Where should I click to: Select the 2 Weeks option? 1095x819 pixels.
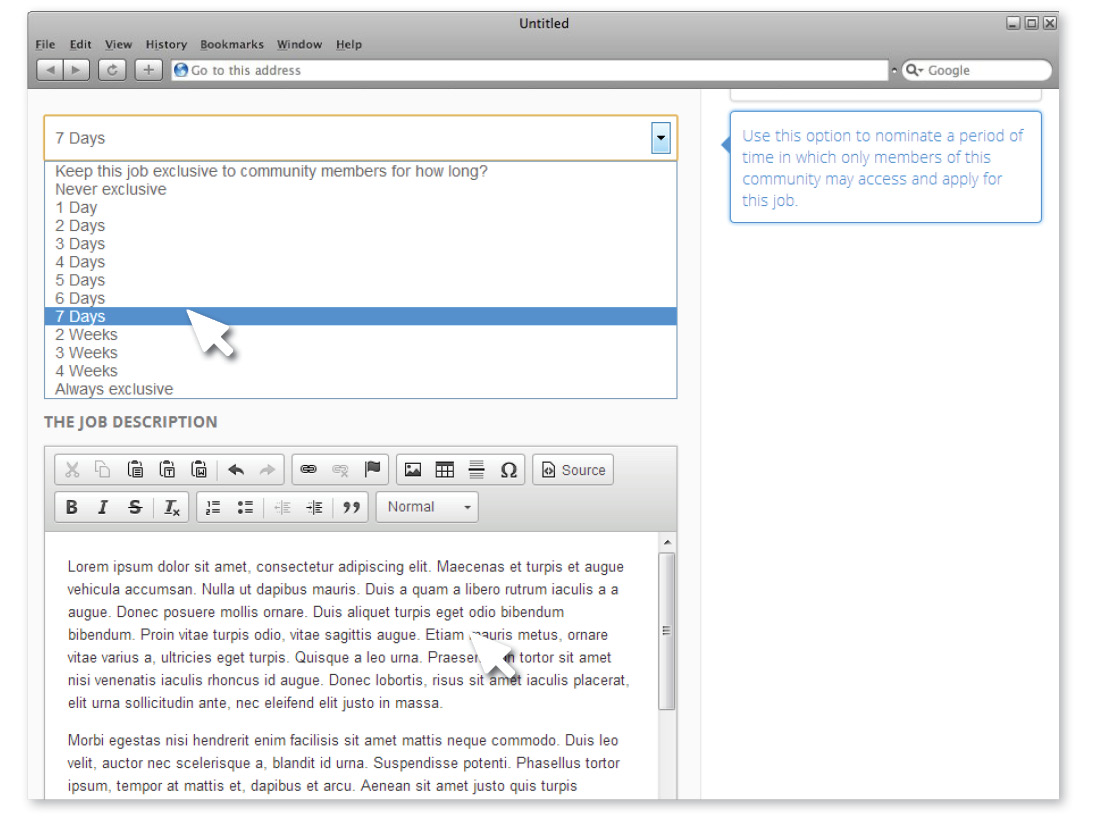click(87, 335)
